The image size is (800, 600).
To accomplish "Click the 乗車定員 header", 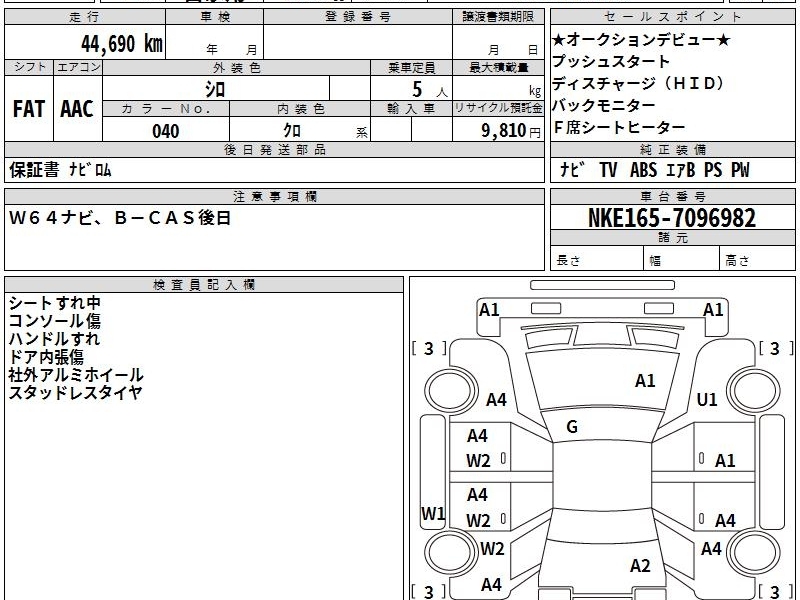I will (x=411, y=67).
